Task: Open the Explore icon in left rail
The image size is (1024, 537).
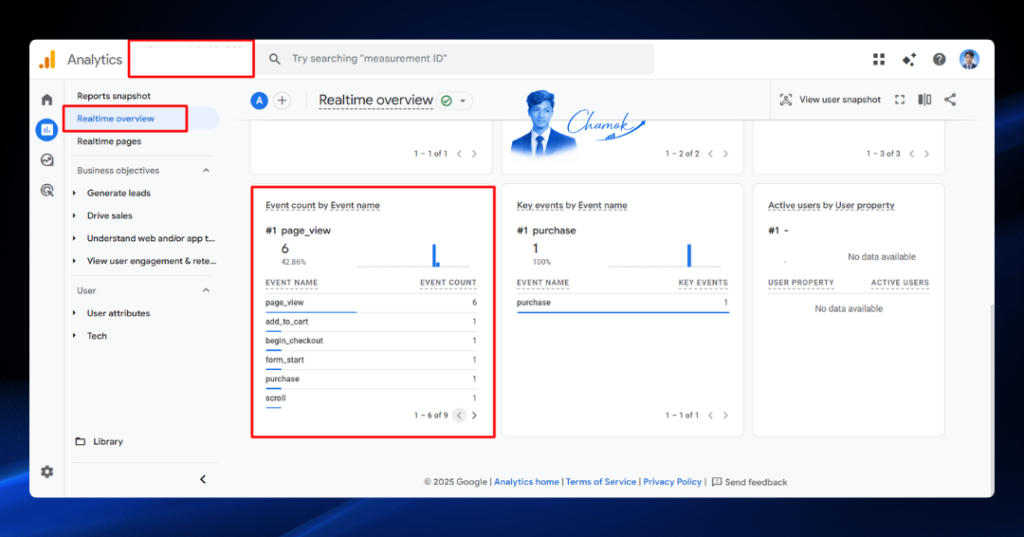Action: 47,160
